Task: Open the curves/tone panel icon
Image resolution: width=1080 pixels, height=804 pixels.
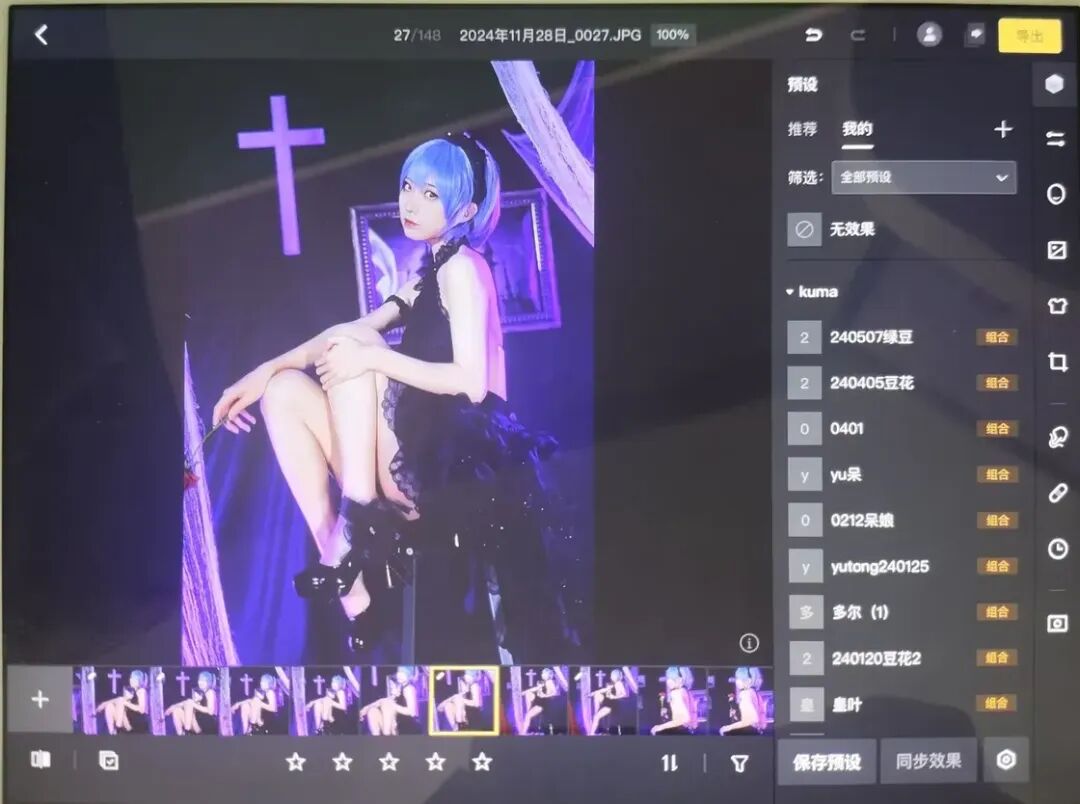Action: click(x=1057, y=250)
